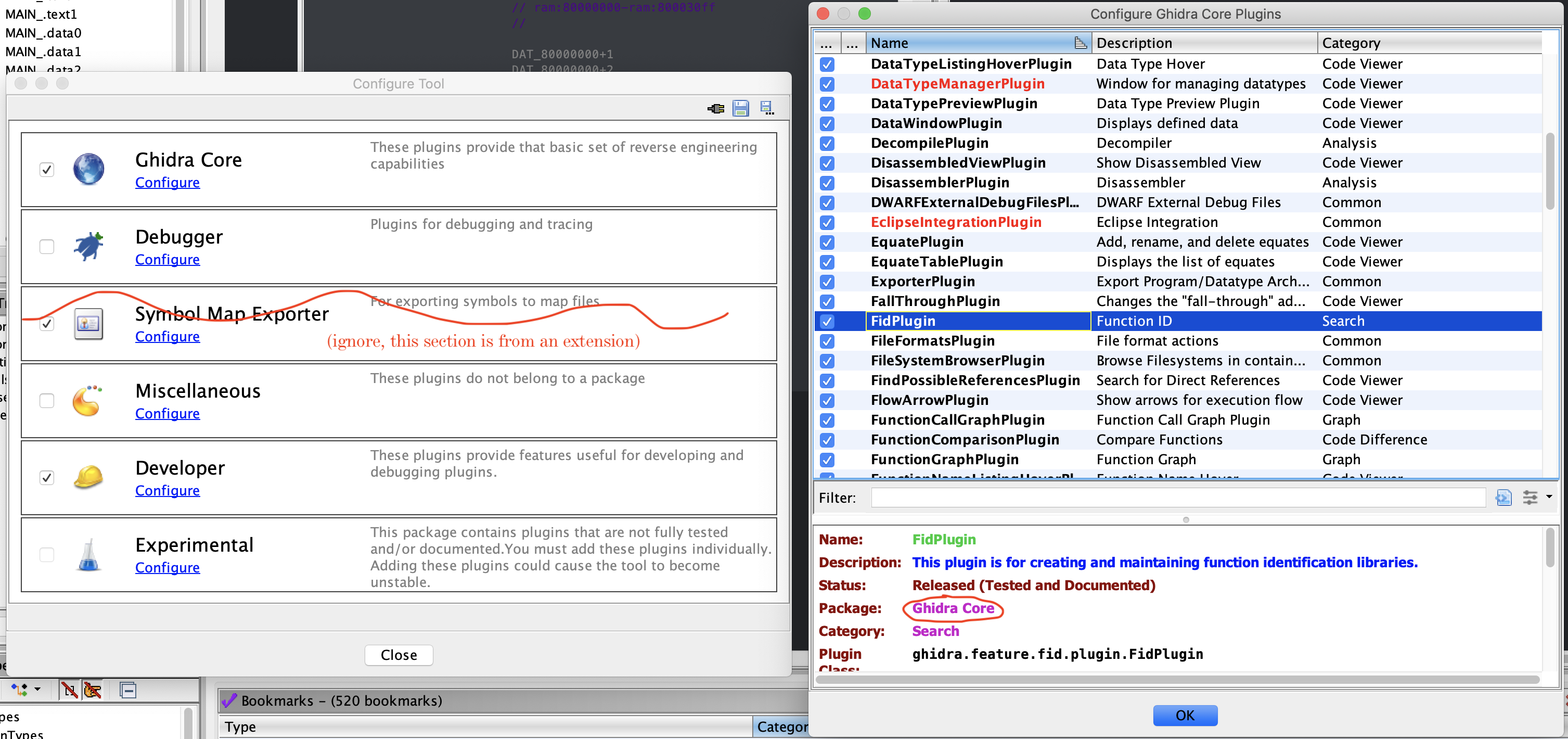Click the plug icon in Configure Tool toolbar
1568x739 pixels.
(716, 108)
